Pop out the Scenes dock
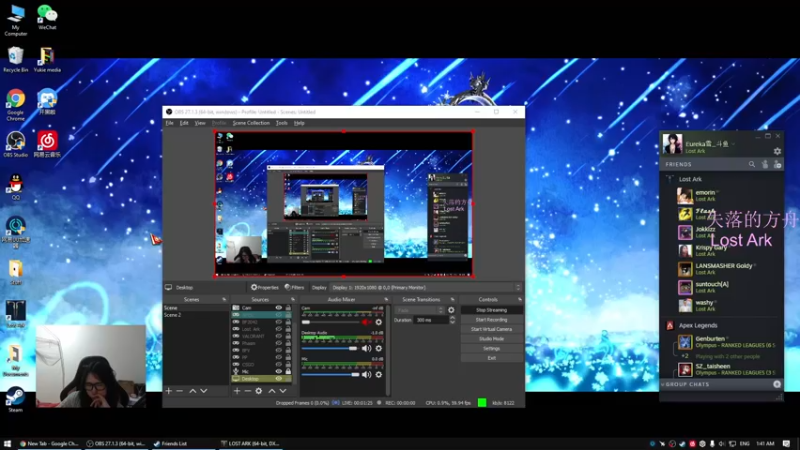Viewport: 800px width, 450px height. coord(224,299)
